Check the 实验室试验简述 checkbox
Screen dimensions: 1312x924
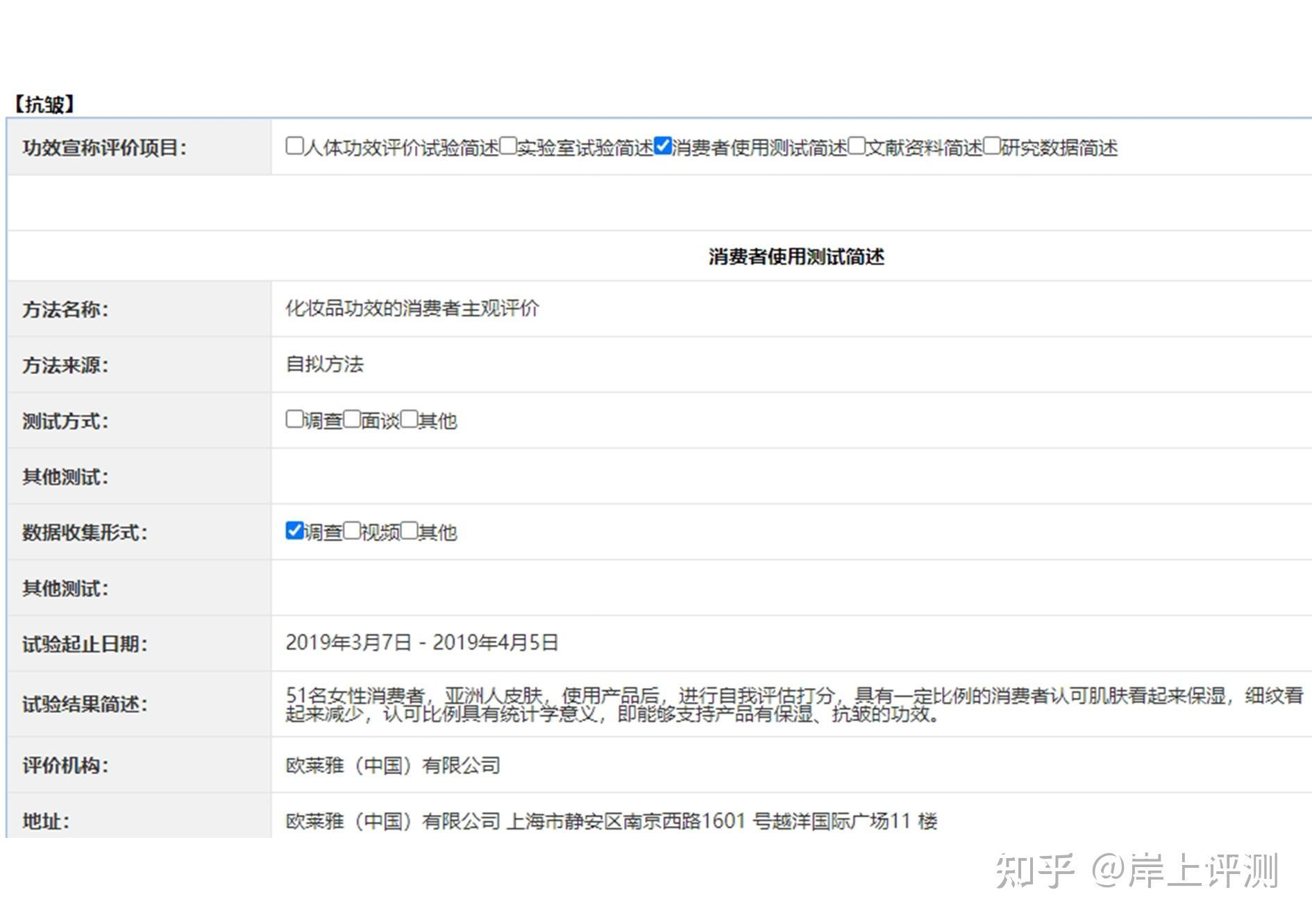pos(508,146)
